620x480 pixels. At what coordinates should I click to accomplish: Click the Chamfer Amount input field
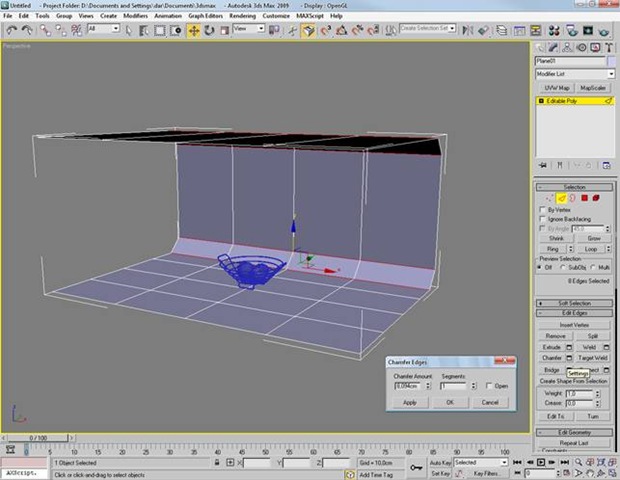pyautogui.click(x=406, y=385)
